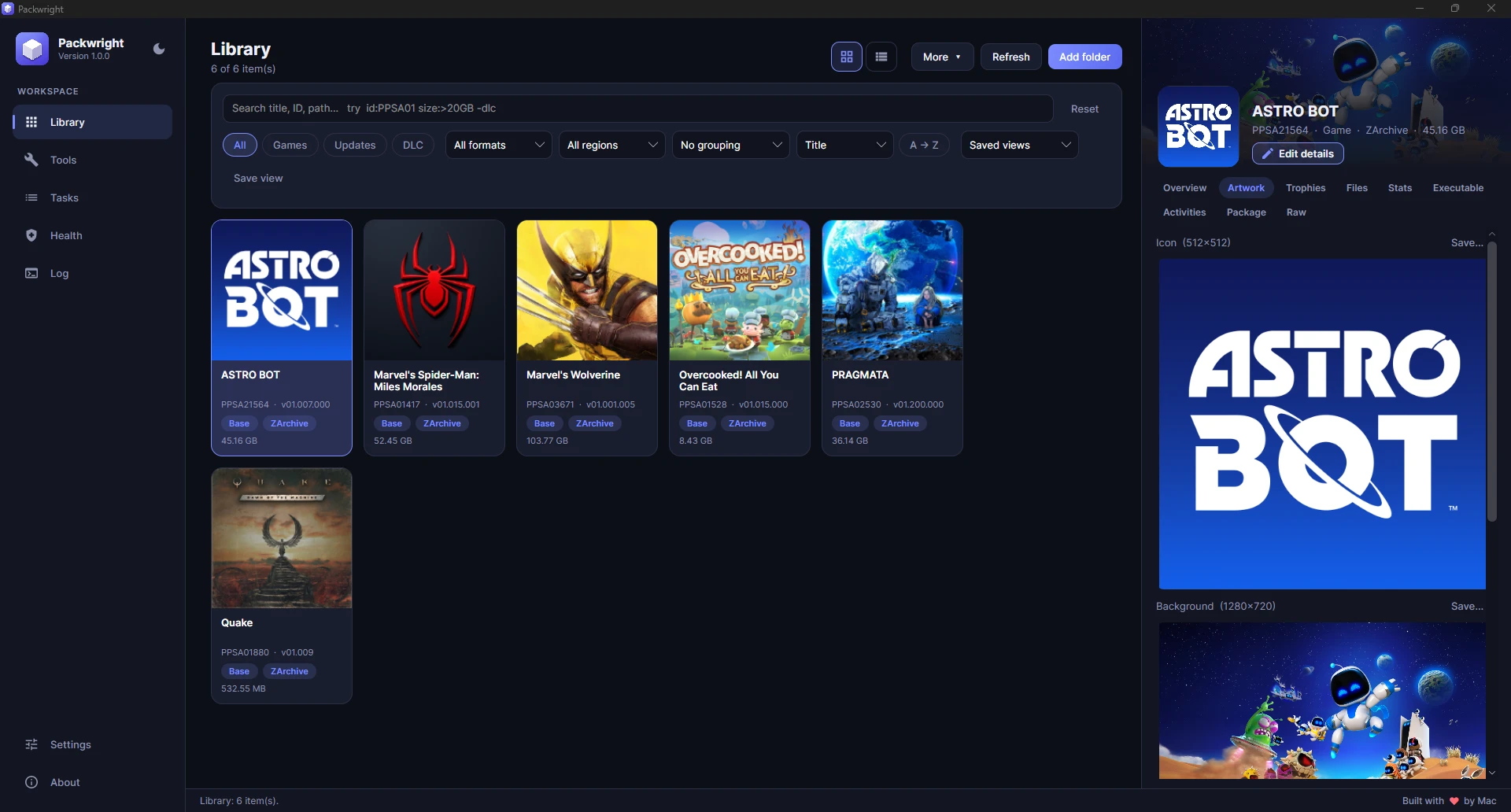Open the All regions dropdown
Screen dimensions: 1511x812
click(x=612, y=145)
